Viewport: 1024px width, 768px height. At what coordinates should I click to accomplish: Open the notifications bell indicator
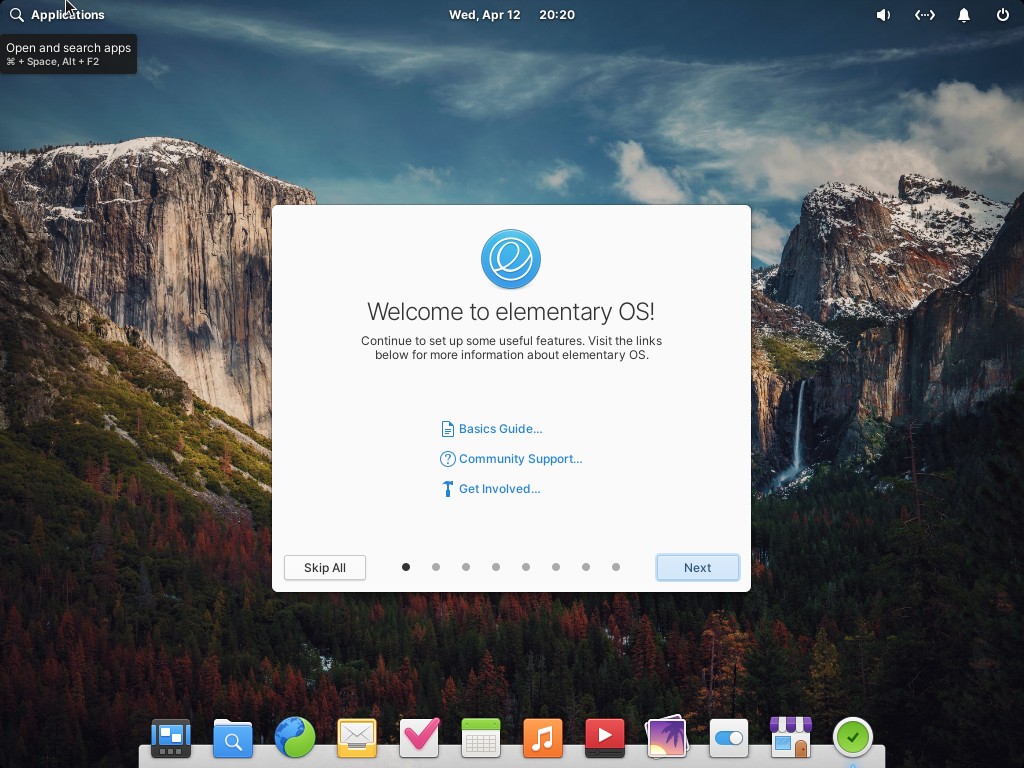[963, 14]
